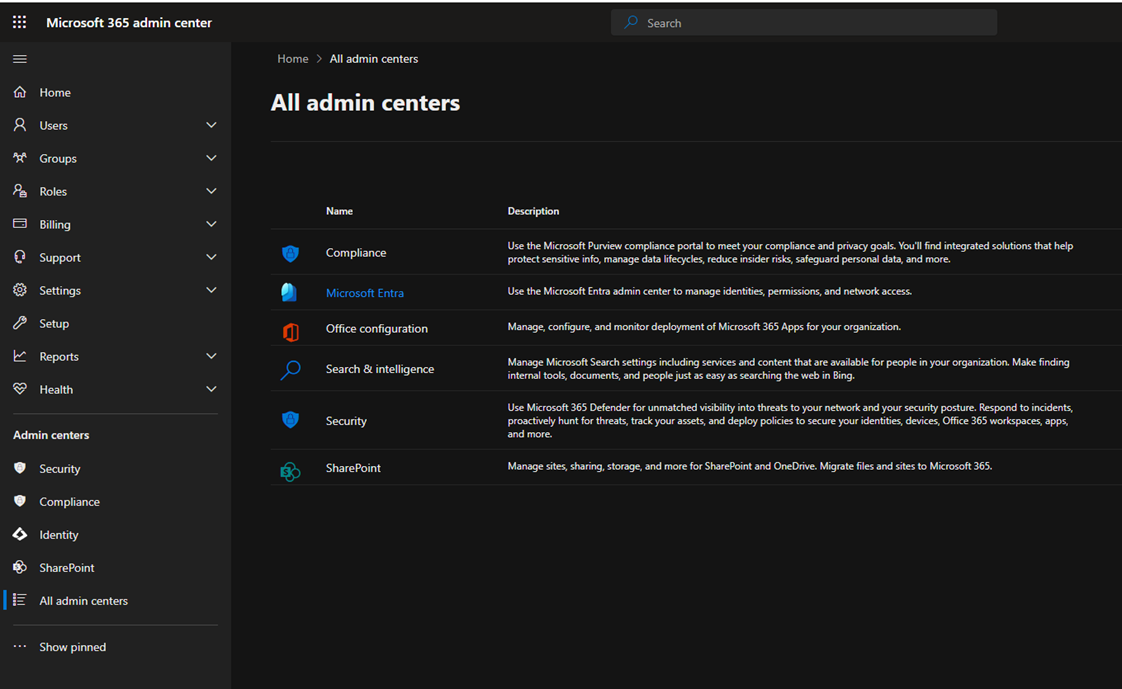
Task: Click the Roles icon in sidebar
Action: (x=20, y=191)
